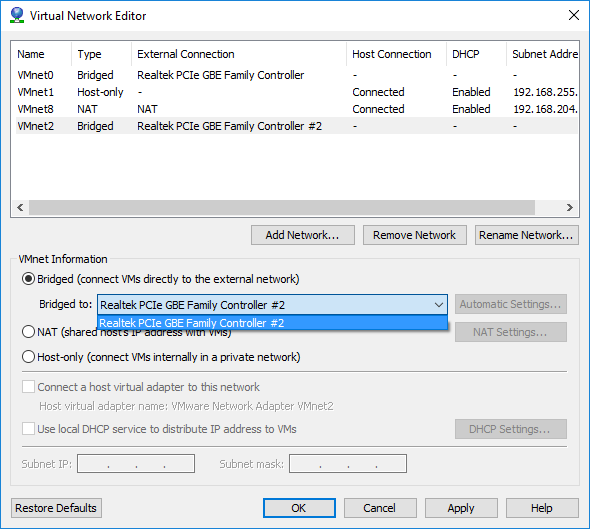Screen dimensions: 590x529
Task: Click the network list scroll right arrow
Action: click(x=570, y=207)
